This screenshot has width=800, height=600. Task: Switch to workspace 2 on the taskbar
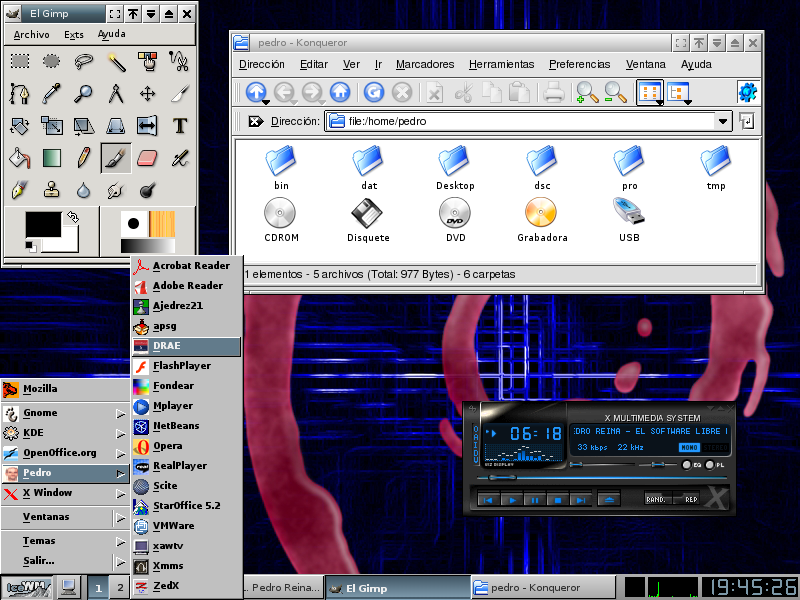click(x=120, y=588)
